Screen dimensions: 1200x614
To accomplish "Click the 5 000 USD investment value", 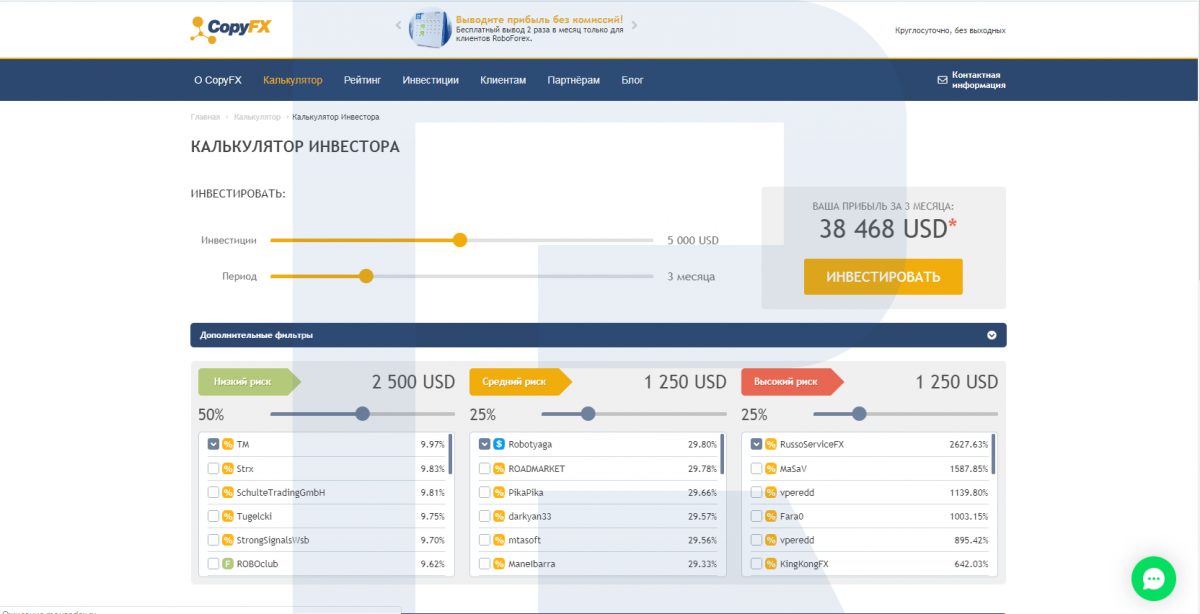I will [693, 240].
